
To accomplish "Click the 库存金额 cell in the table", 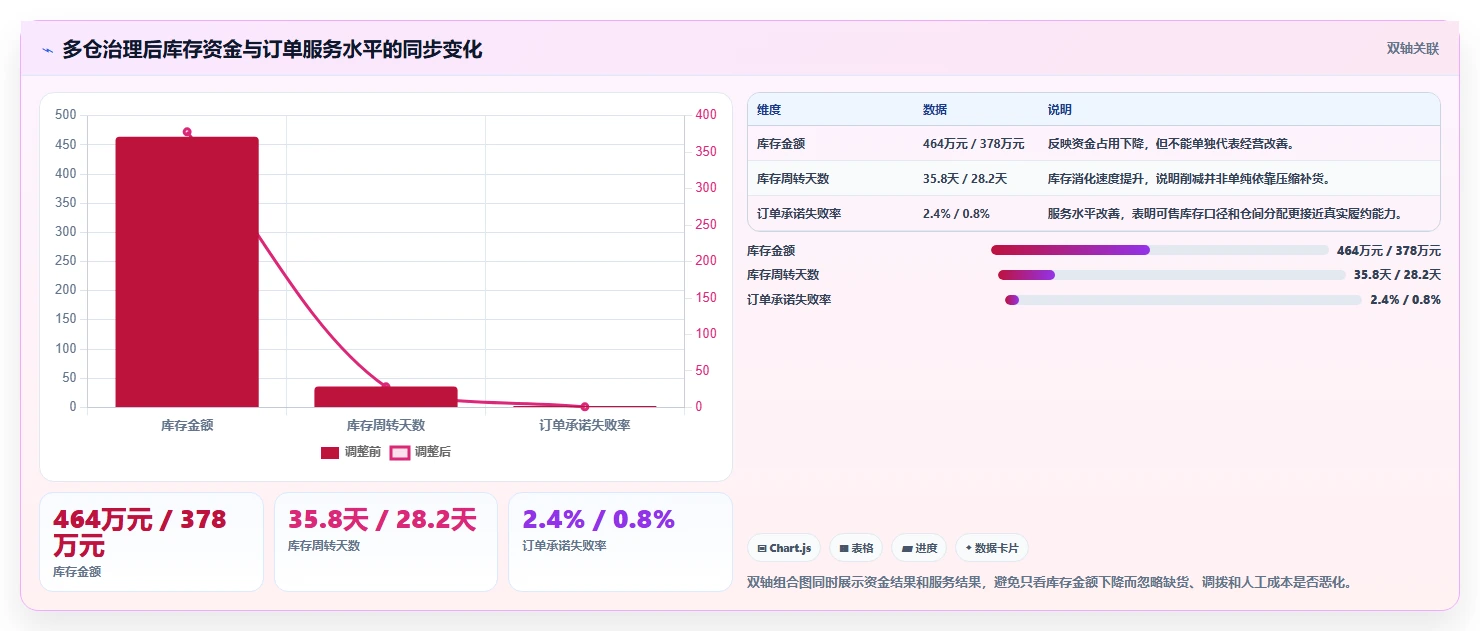I will click(782, 143).
